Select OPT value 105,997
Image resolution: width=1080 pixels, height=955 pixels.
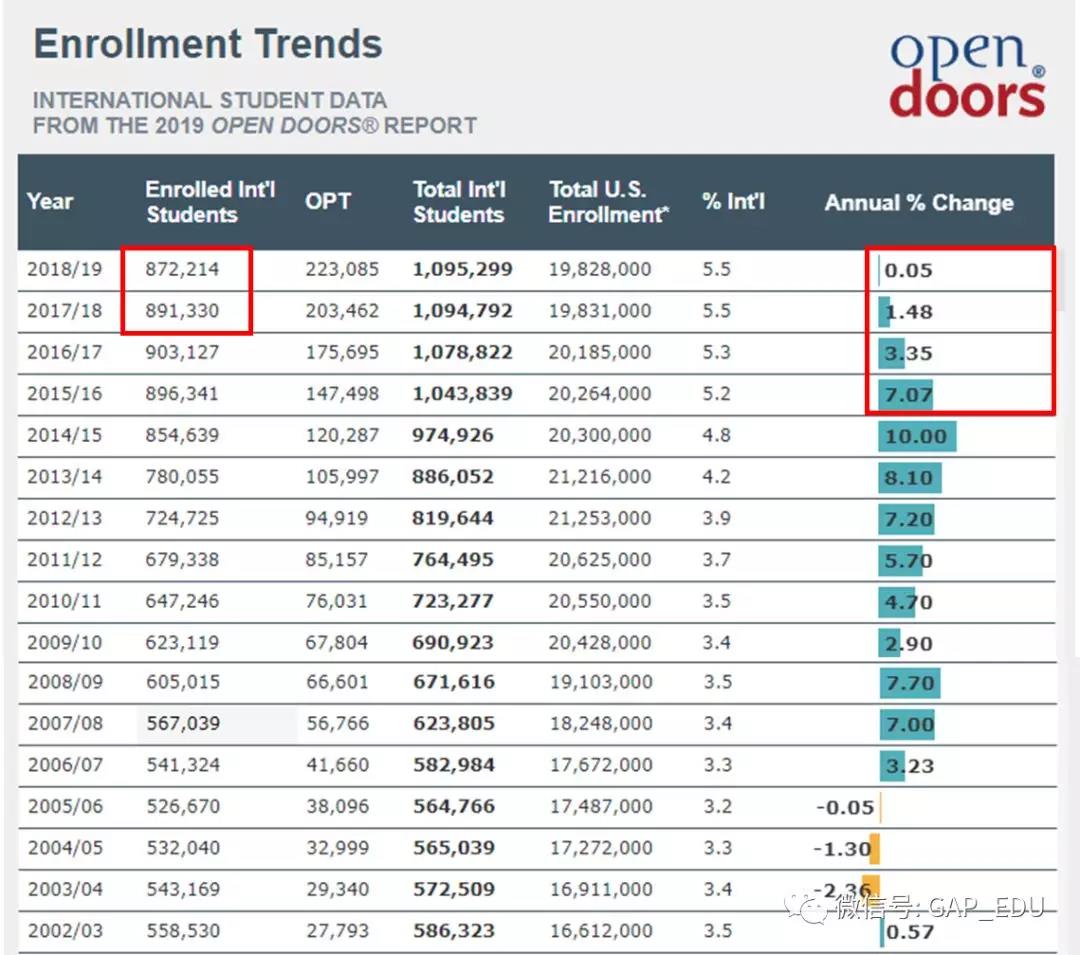pos(342,476)
